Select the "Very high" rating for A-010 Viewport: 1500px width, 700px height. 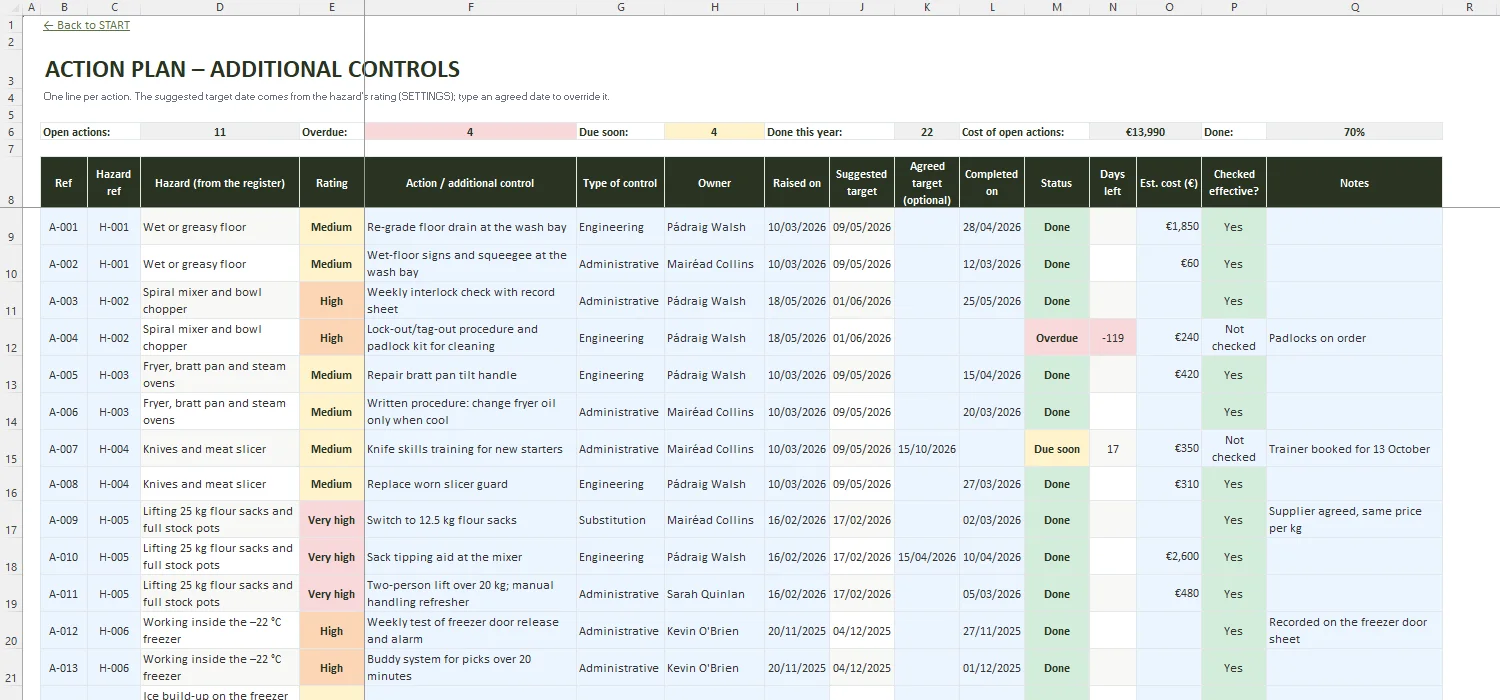(332, 557)
